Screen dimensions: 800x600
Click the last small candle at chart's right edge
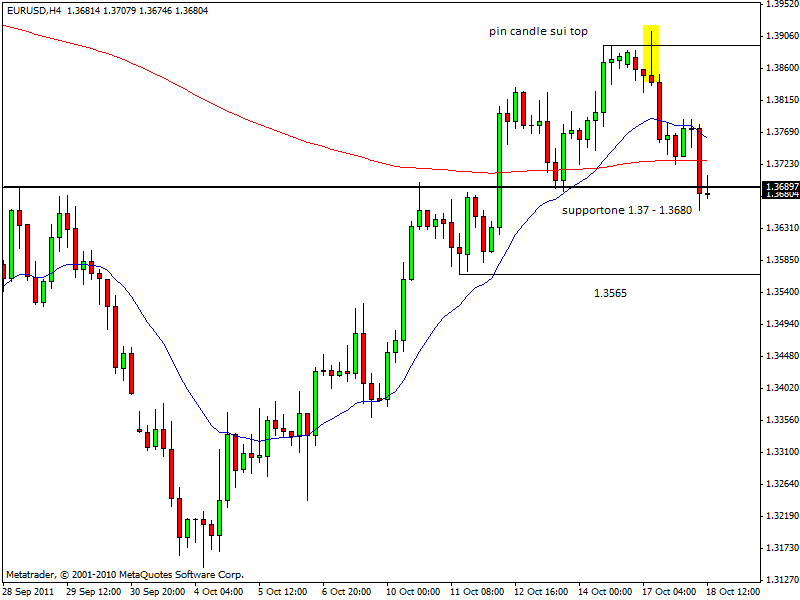(707, 192)
